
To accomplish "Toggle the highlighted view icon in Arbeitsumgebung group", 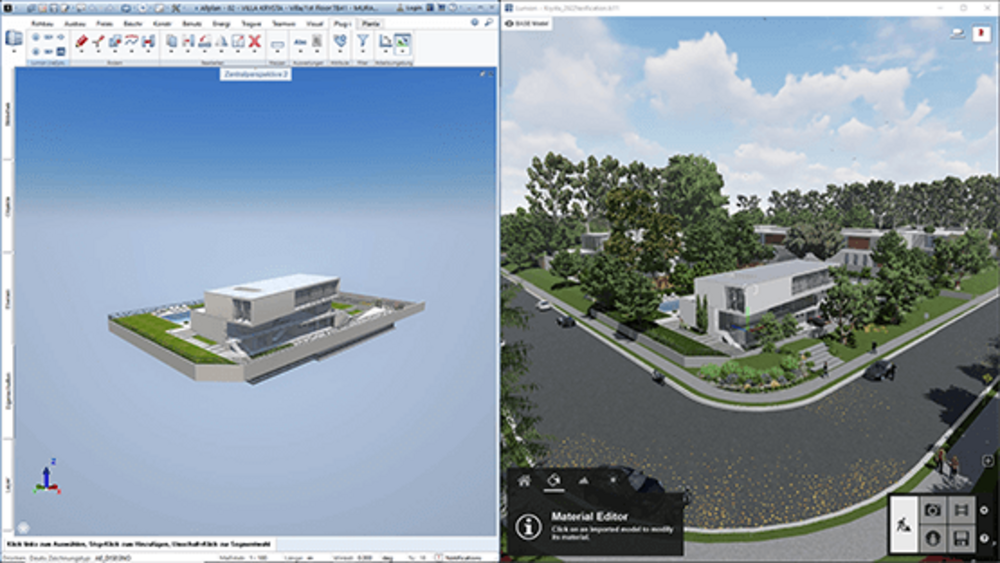I will (x=402, y=41).
